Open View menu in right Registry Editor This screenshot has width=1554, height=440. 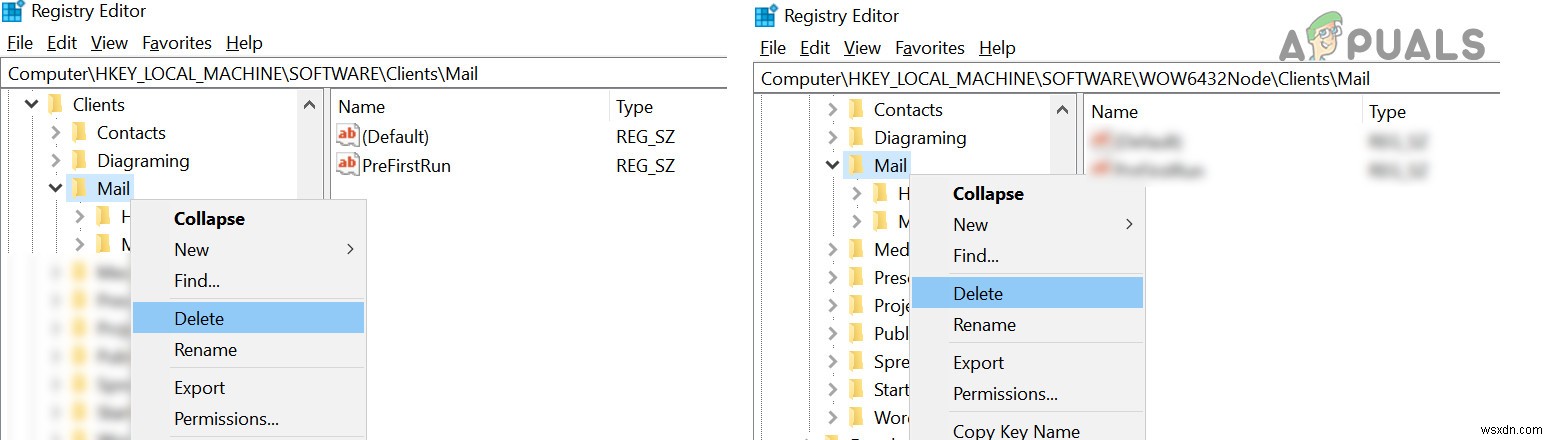tap(862, 48)
